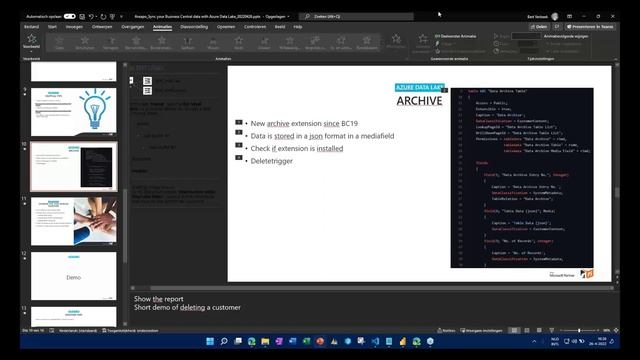This screenshot has width=640, height=360.
Task: Show hidden tray icons chevron
Action: coord(534,342)
